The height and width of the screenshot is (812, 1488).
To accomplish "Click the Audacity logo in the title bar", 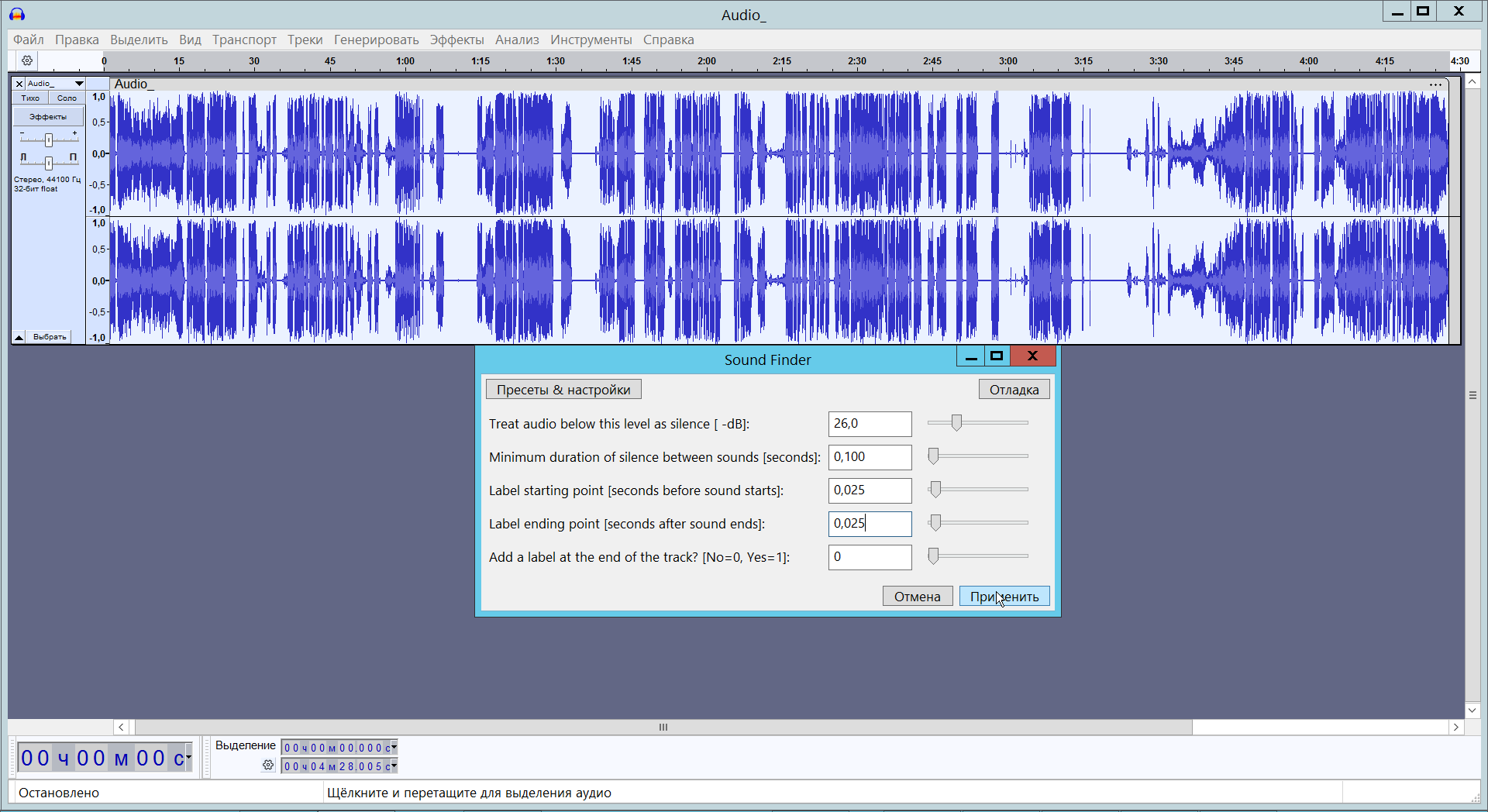I will point(17,14).
